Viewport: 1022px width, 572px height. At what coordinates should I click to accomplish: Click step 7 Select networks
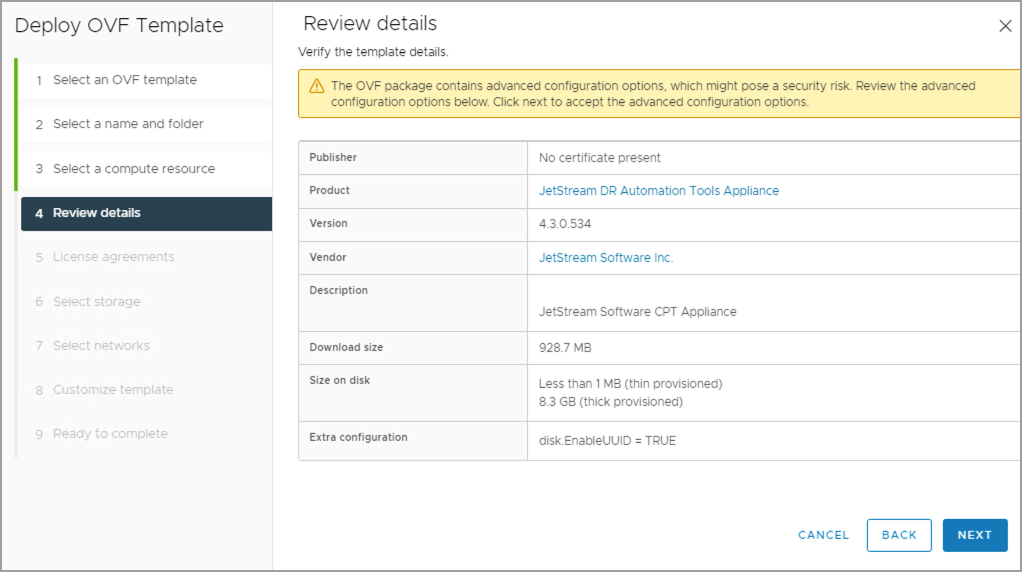(x=101, y=346)
